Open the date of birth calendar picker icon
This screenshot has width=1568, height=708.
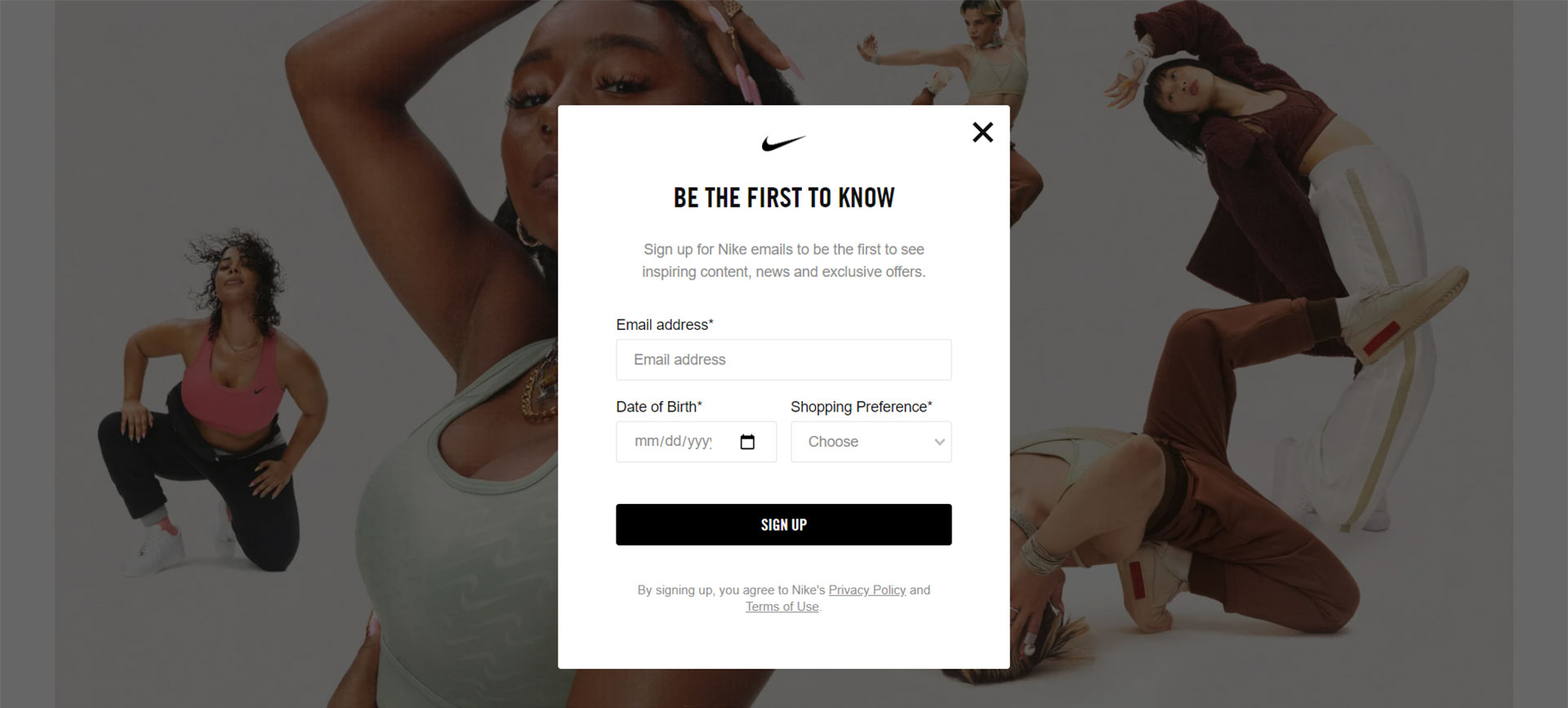coord(747,442)
